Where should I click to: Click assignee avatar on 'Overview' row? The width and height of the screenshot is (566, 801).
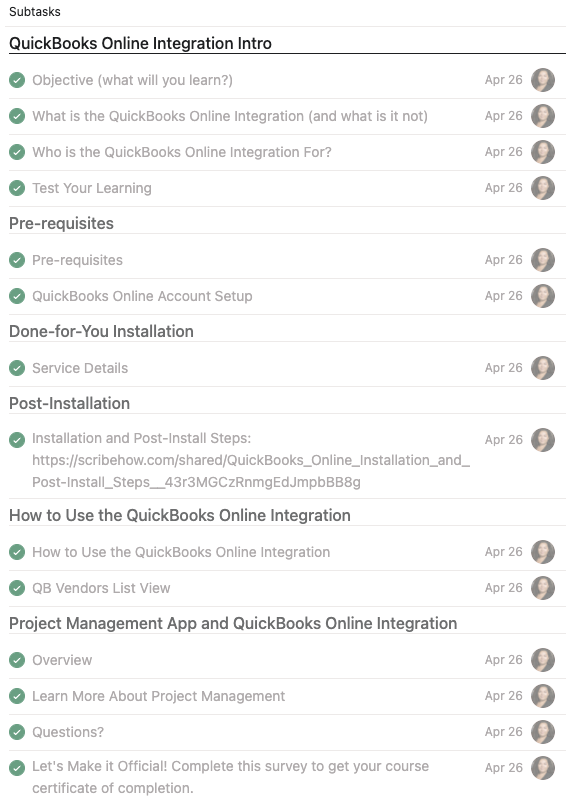543,660
